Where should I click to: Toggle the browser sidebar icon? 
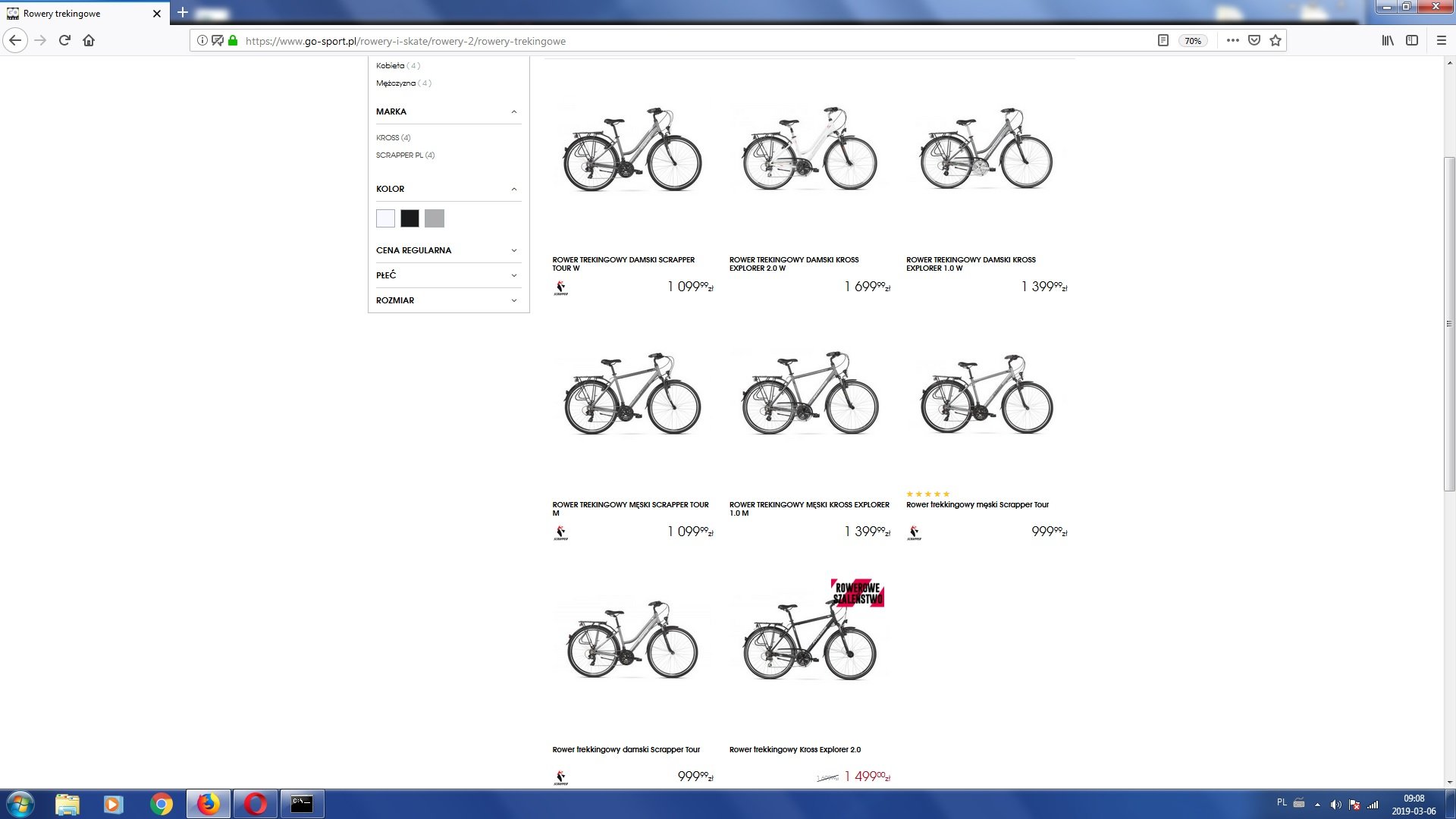(x=1411, y=40)
